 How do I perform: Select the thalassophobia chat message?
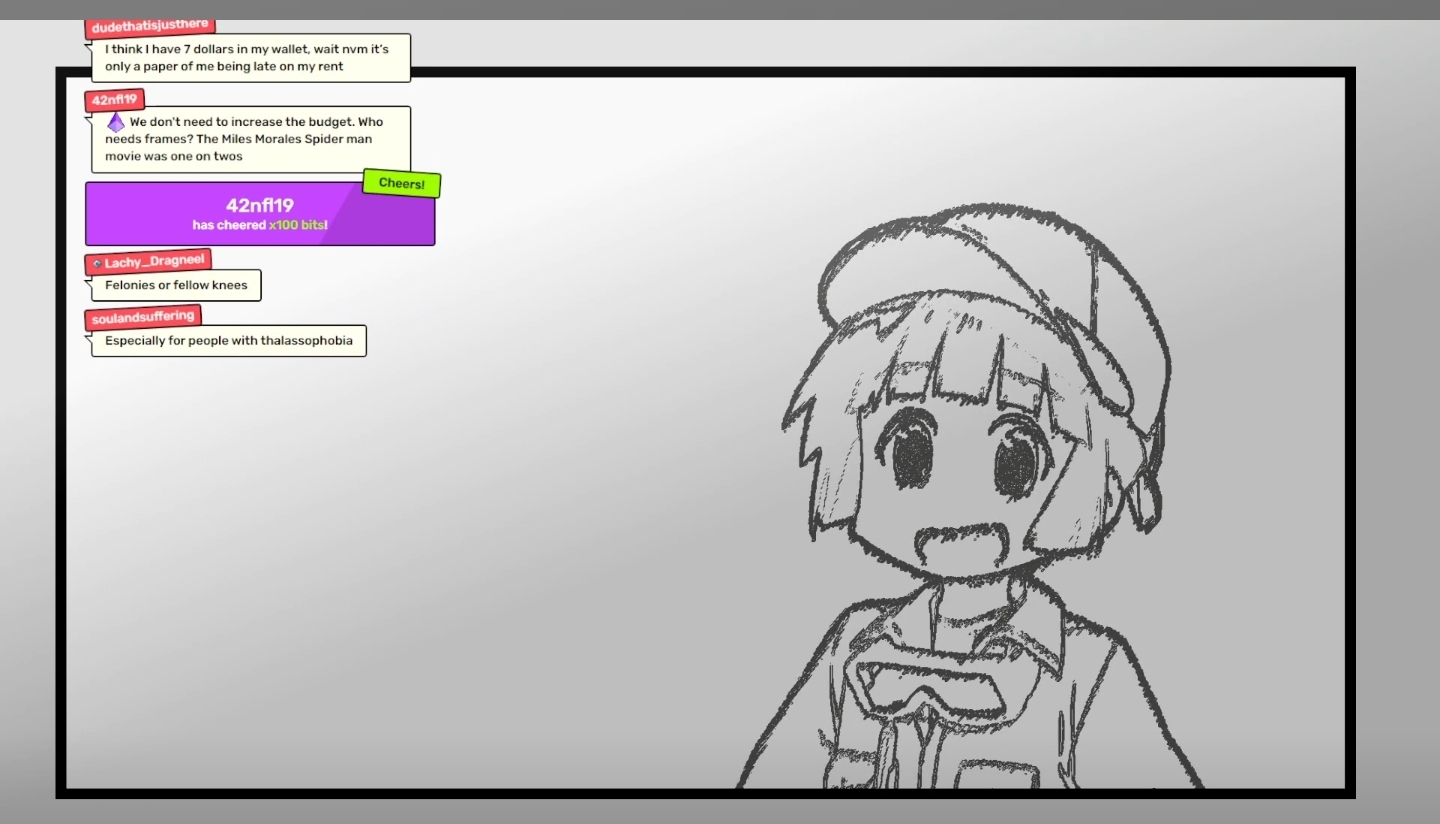(229, 341)
